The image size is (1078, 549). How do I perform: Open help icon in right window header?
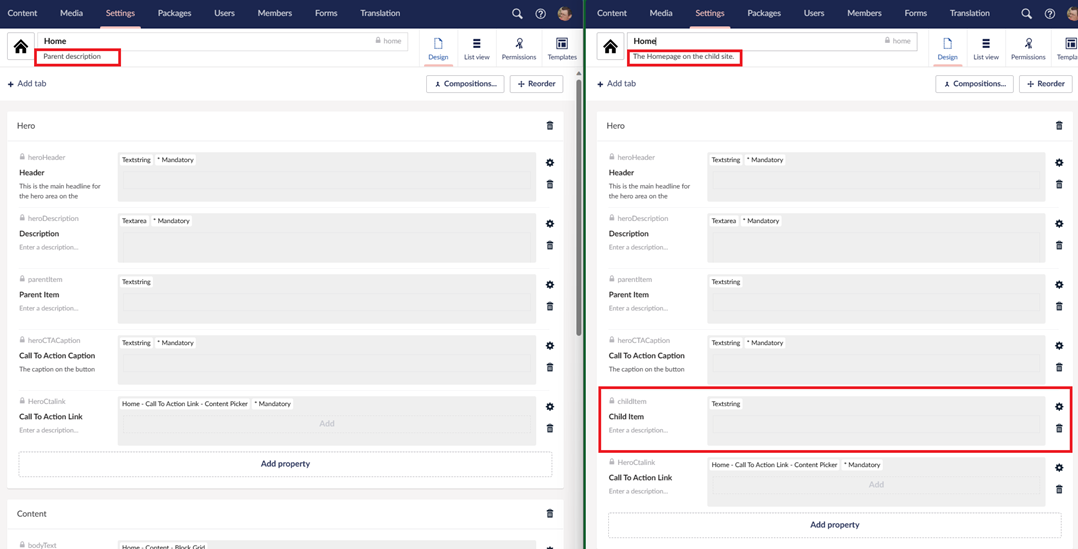[1050, 14]
